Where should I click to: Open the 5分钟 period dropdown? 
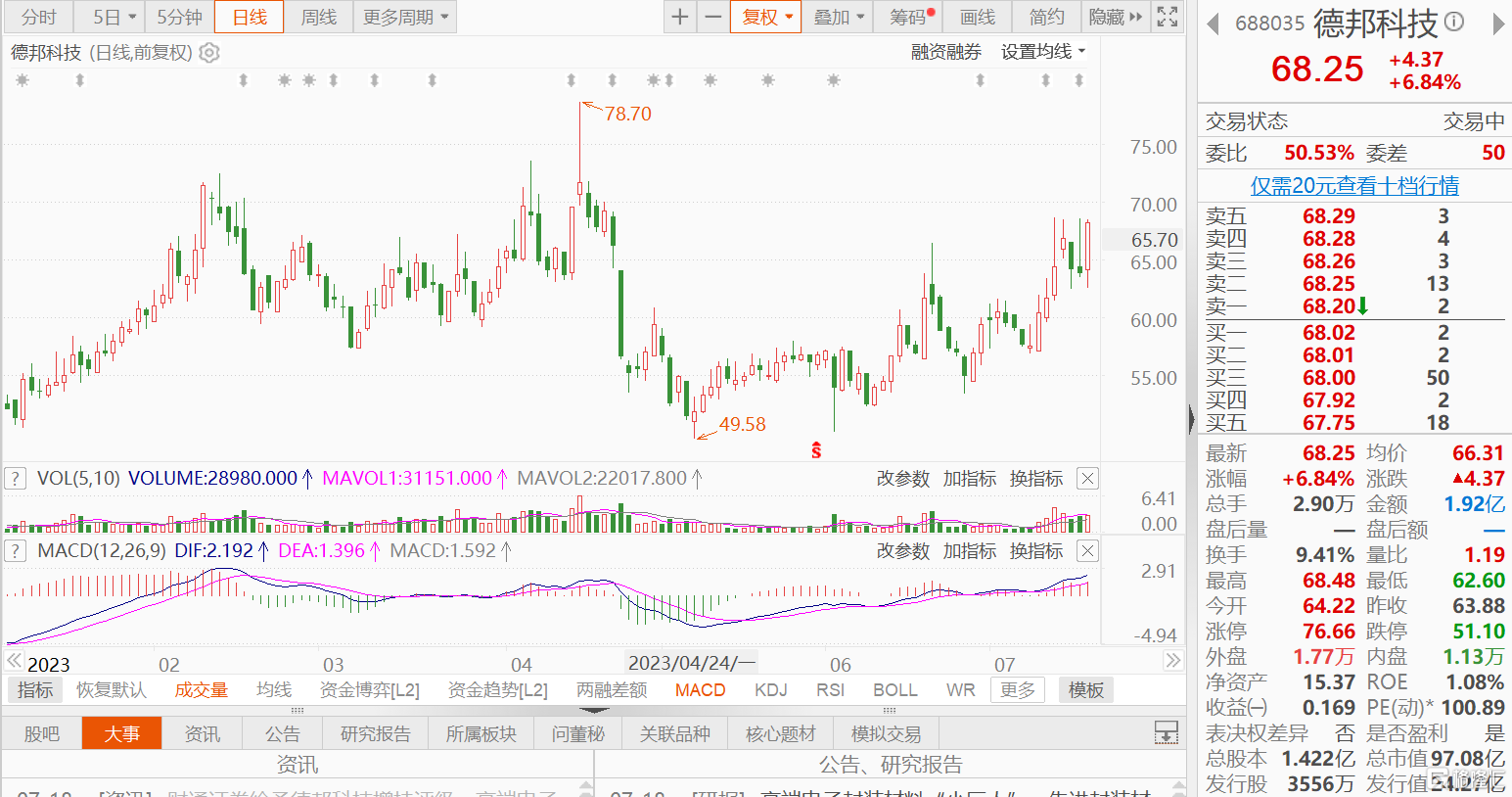click(x=179, y=17)
